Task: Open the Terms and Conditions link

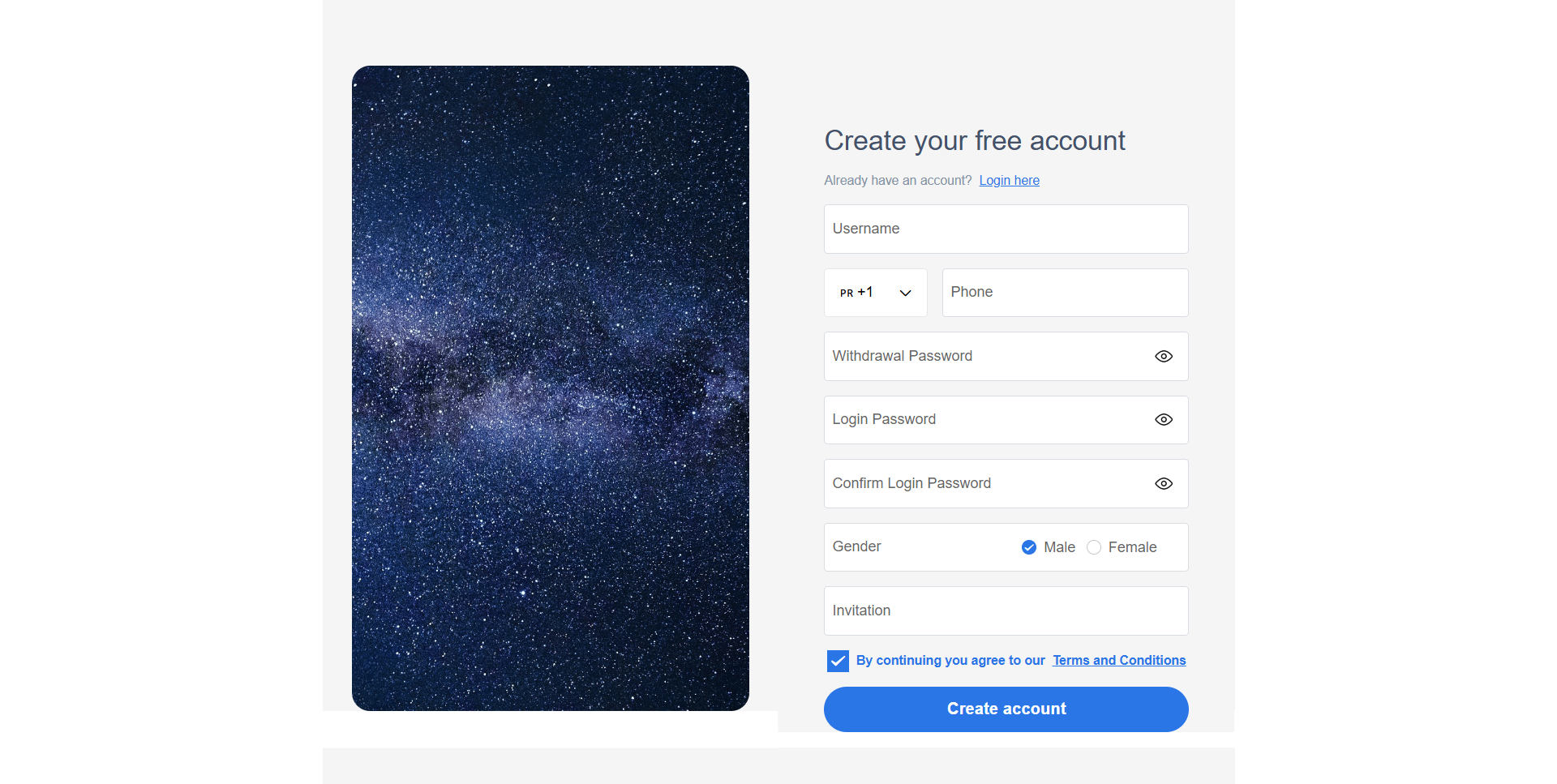Action: tap(1119, 661)
